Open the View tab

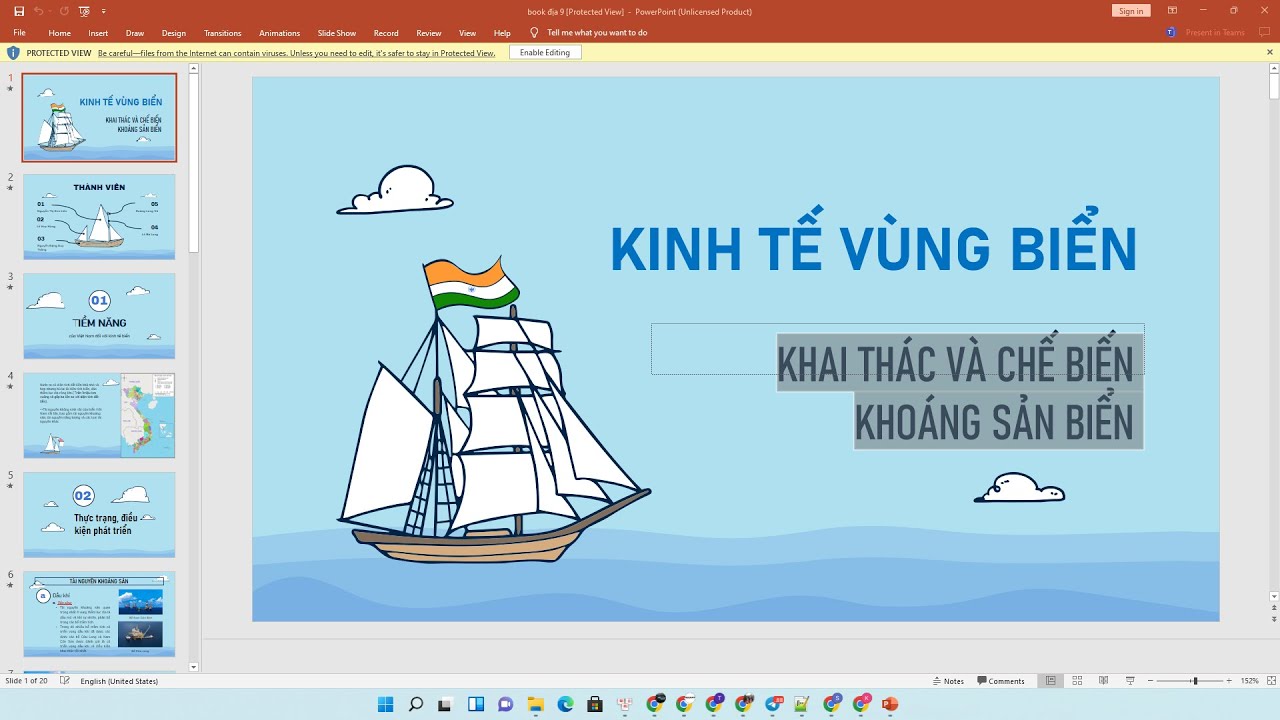(467, 33)
